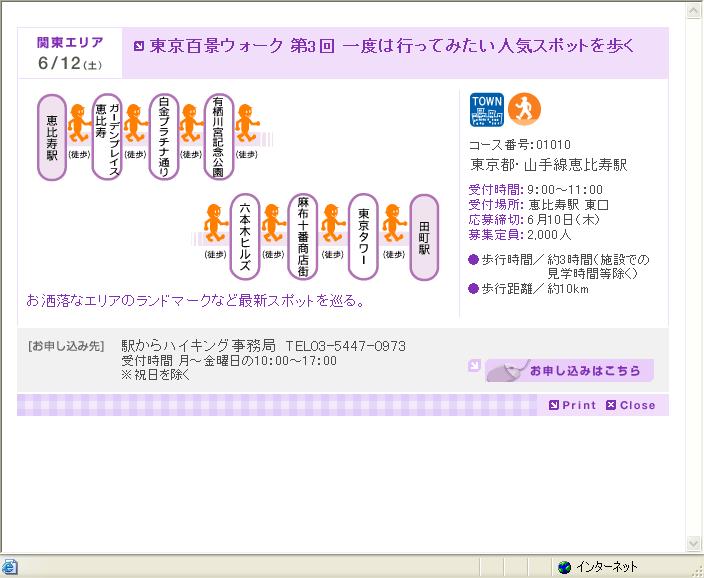Click the orange walking course icon
This screenshot has height=578, width=704.
524,109
